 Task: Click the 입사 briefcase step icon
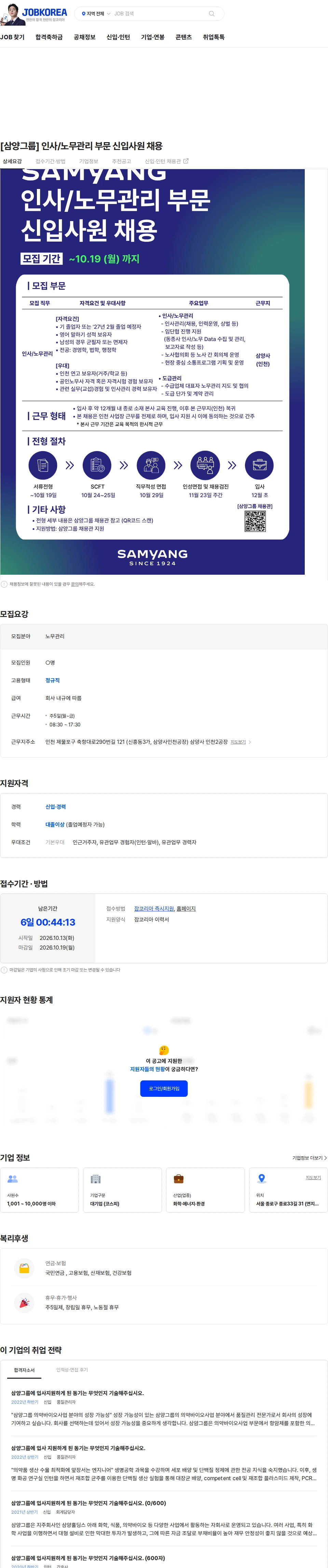click(x=259, y=466)
